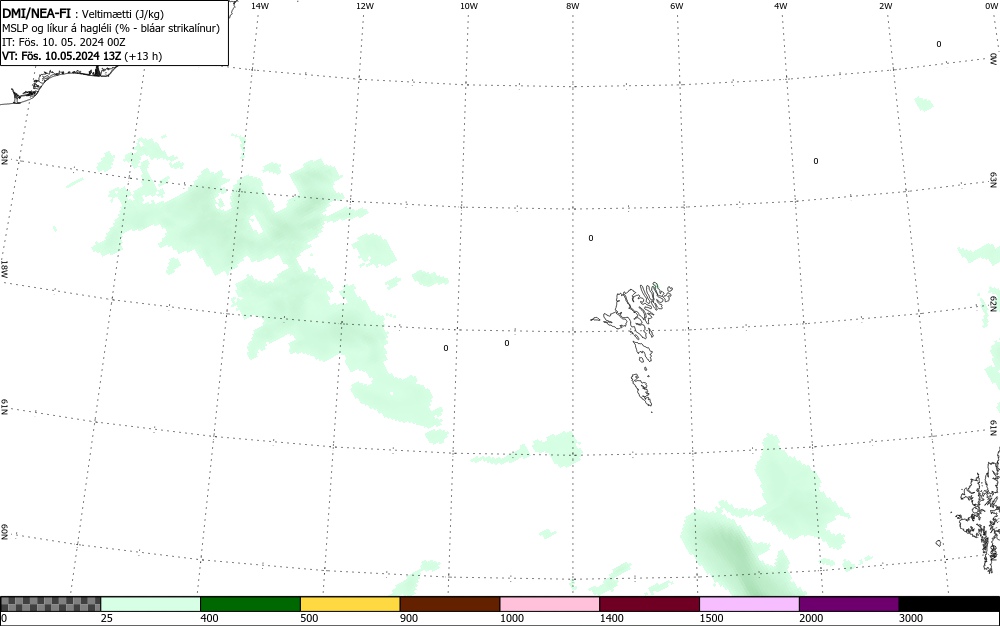Select the legend value 2000
The image size is (1000, 626).
pos(811,618)
